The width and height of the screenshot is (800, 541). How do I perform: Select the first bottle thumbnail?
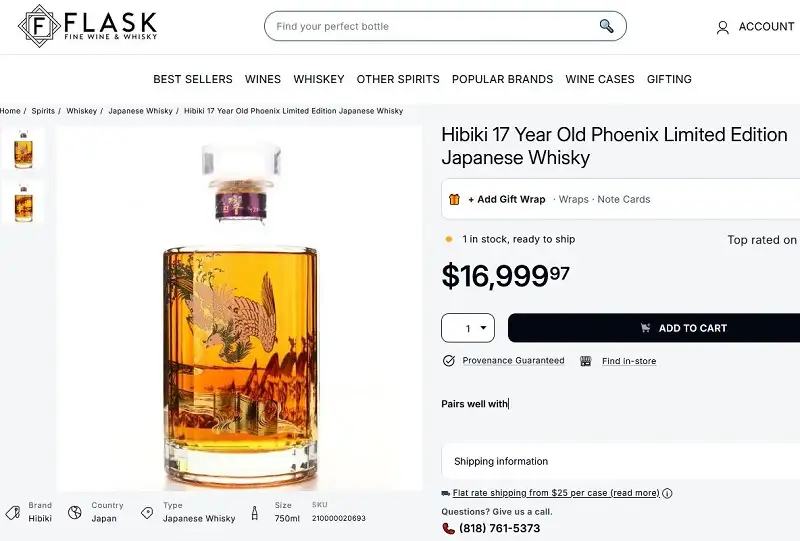22,148
